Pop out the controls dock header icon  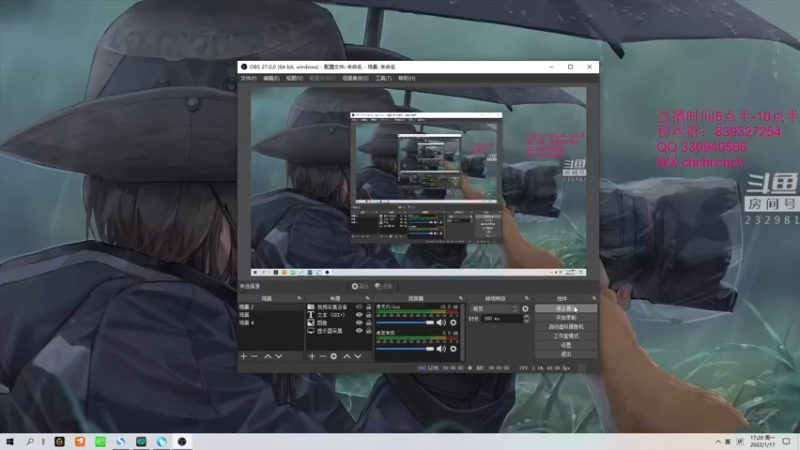[x=594, y=298]
